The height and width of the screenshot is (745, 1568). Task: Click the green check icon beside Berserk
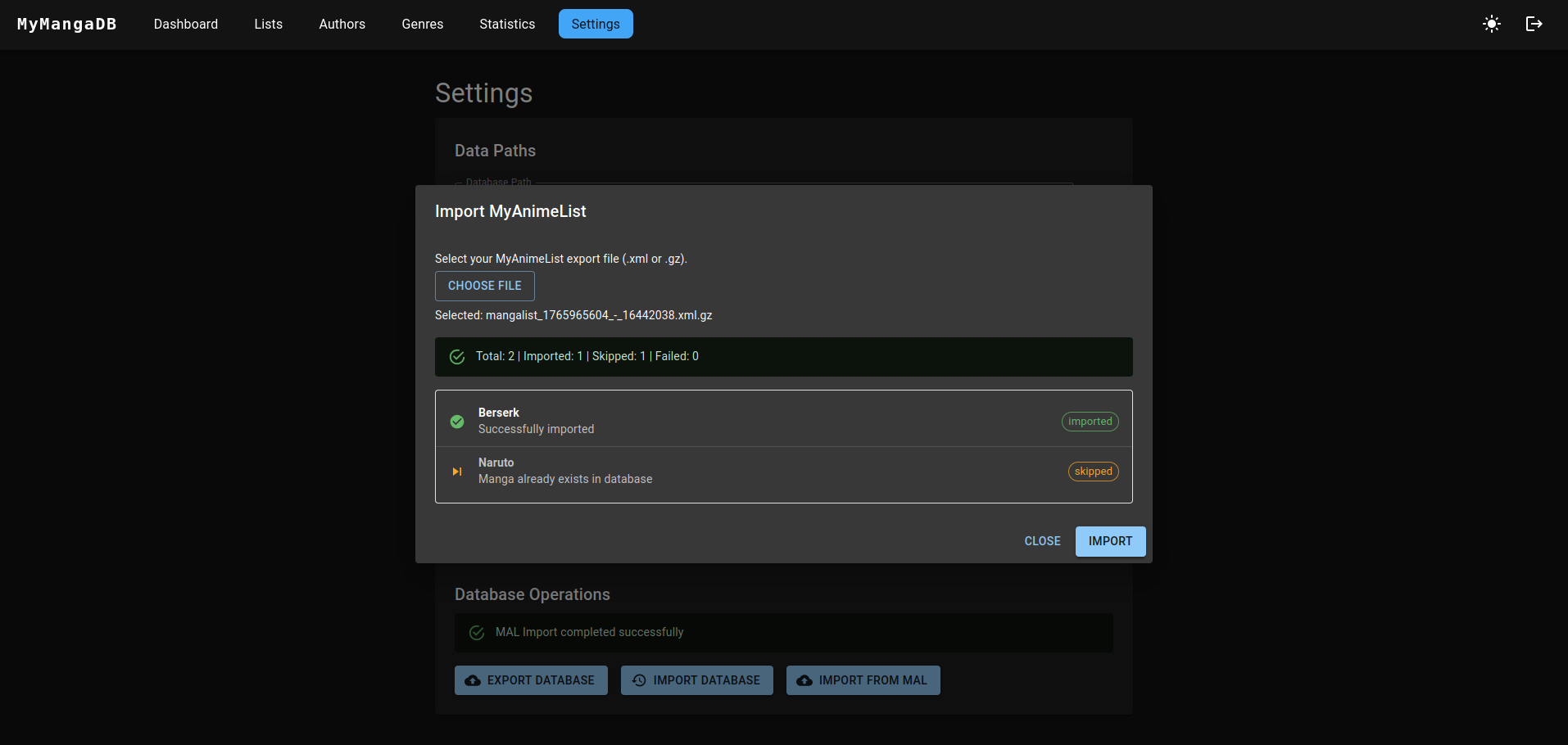click(x=457, y=422)
